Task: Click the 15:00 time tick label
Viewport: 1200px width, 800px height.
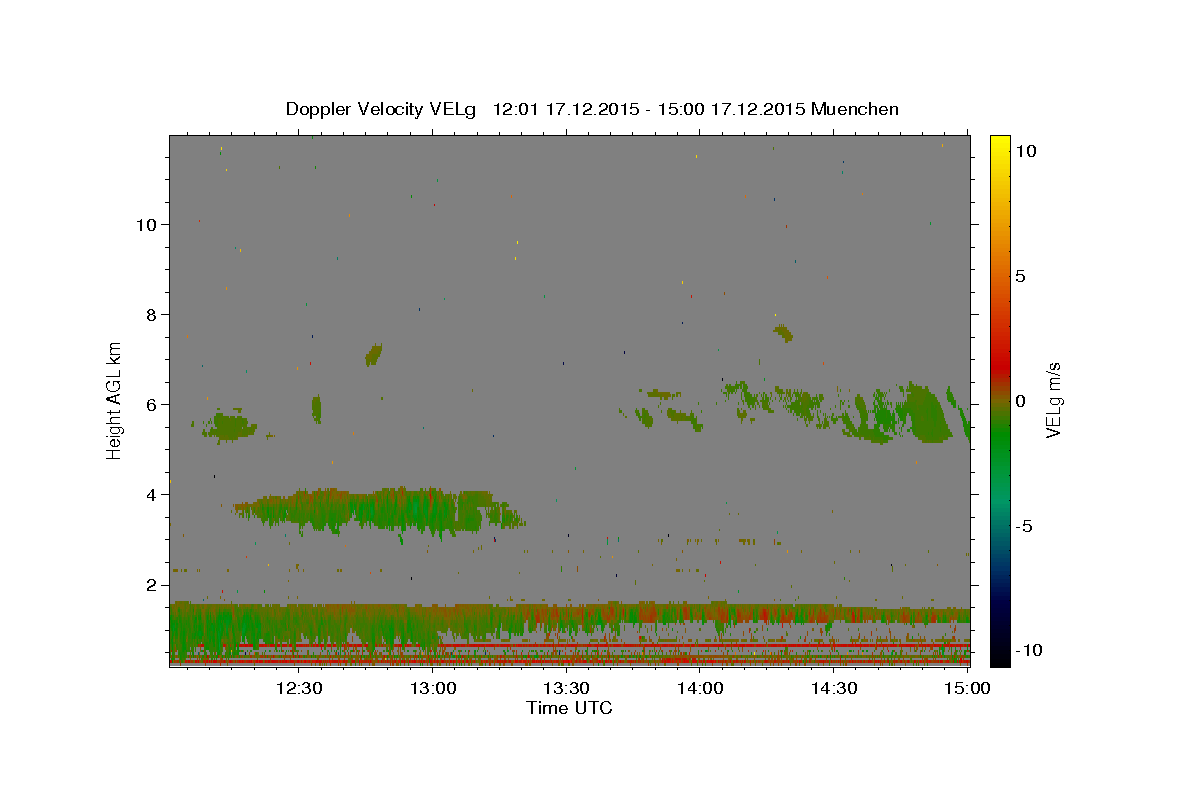Action: click(x=967, y=688)
